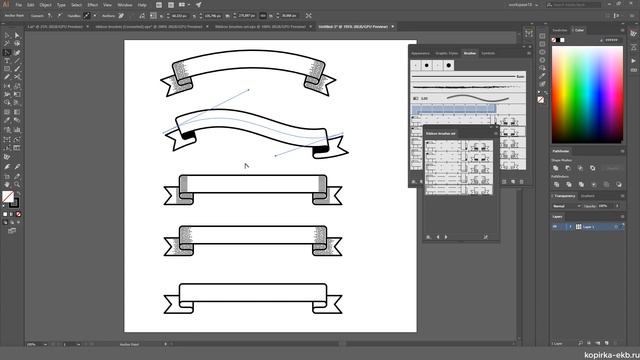The height and width of the screenshot is (360, 640).
Task: Open Color panel options menu
Action: tap(622, 30)
